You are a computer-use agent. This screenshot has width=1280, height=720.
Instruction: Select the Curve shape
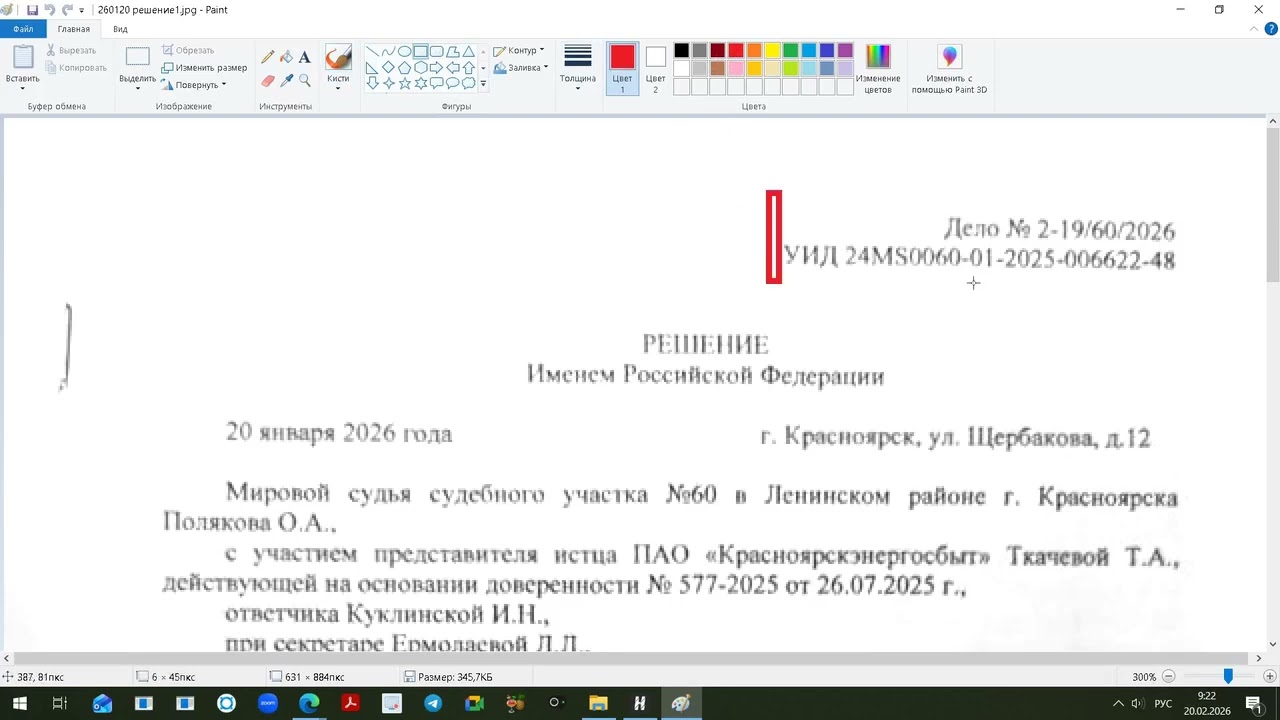388,51
